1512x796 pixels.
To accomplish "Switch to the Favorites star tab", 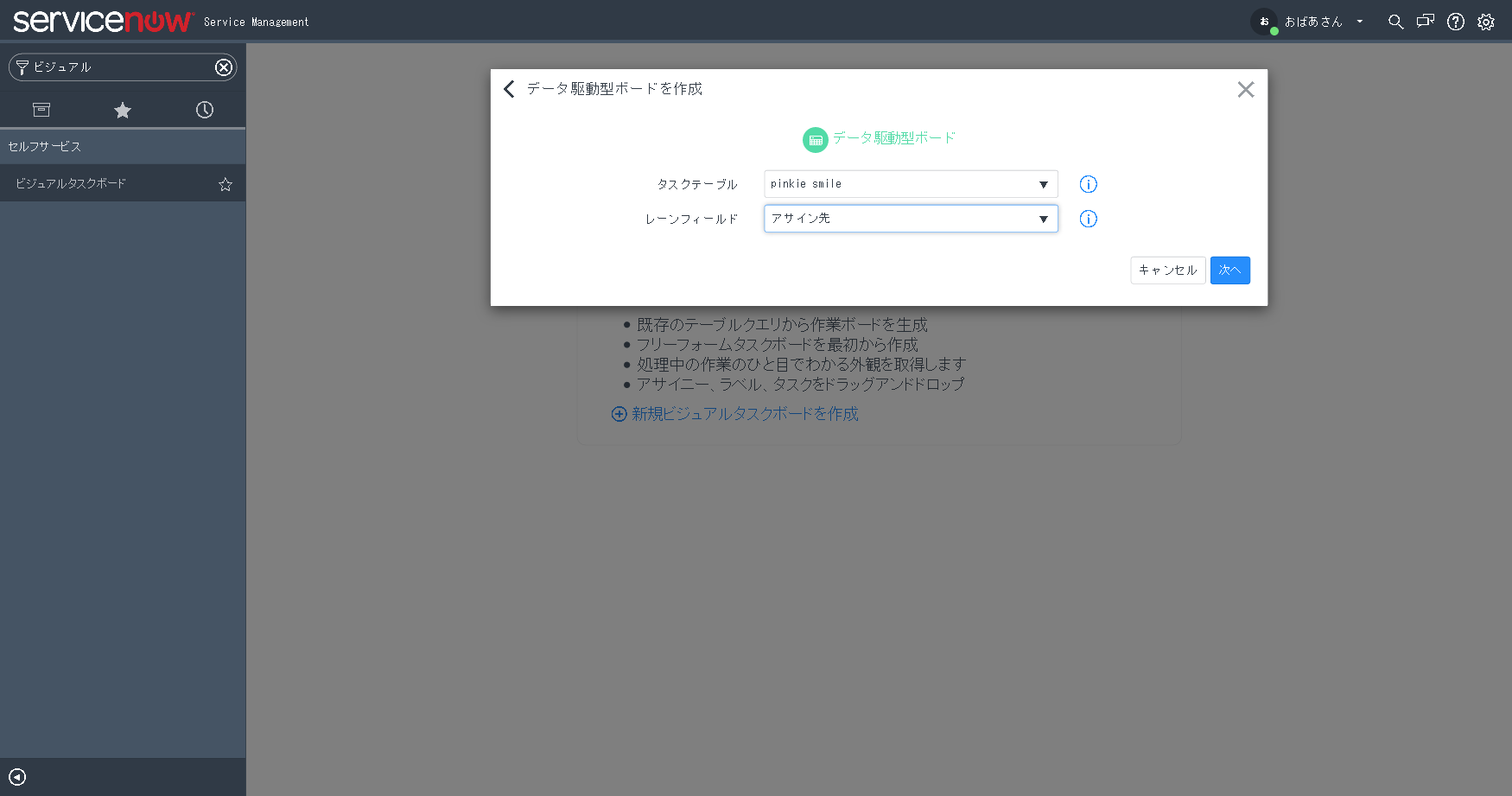I will 122,110.
